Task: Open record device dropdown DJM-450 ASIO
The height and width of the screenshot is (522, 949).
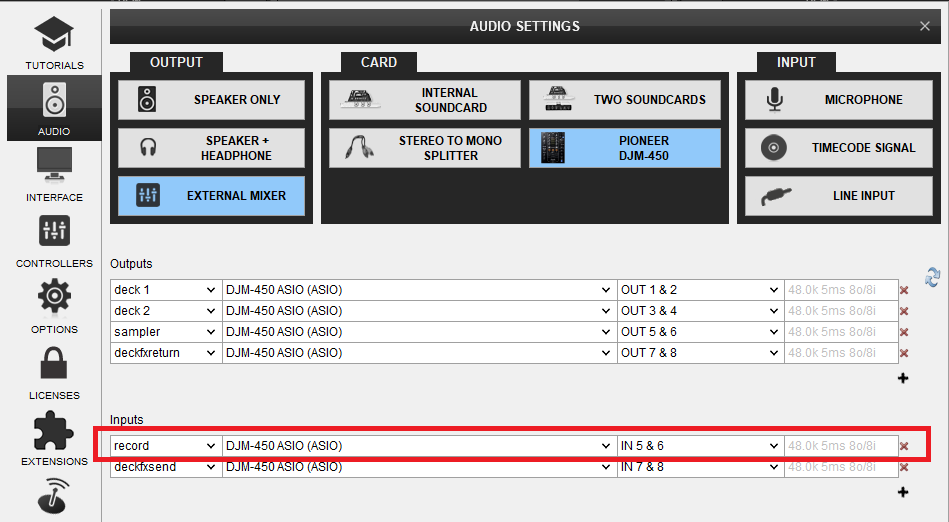Action: 419,446
